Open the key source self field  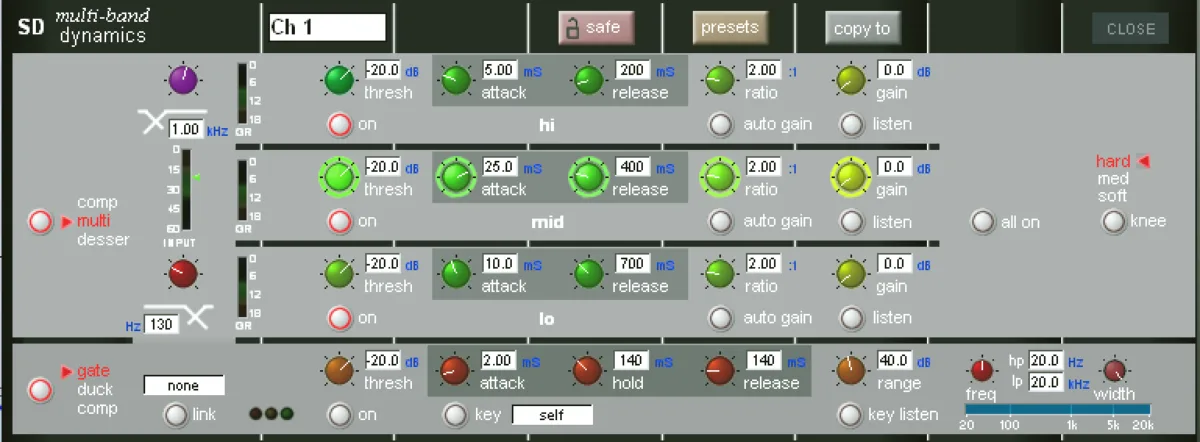[x=552, y=414]
